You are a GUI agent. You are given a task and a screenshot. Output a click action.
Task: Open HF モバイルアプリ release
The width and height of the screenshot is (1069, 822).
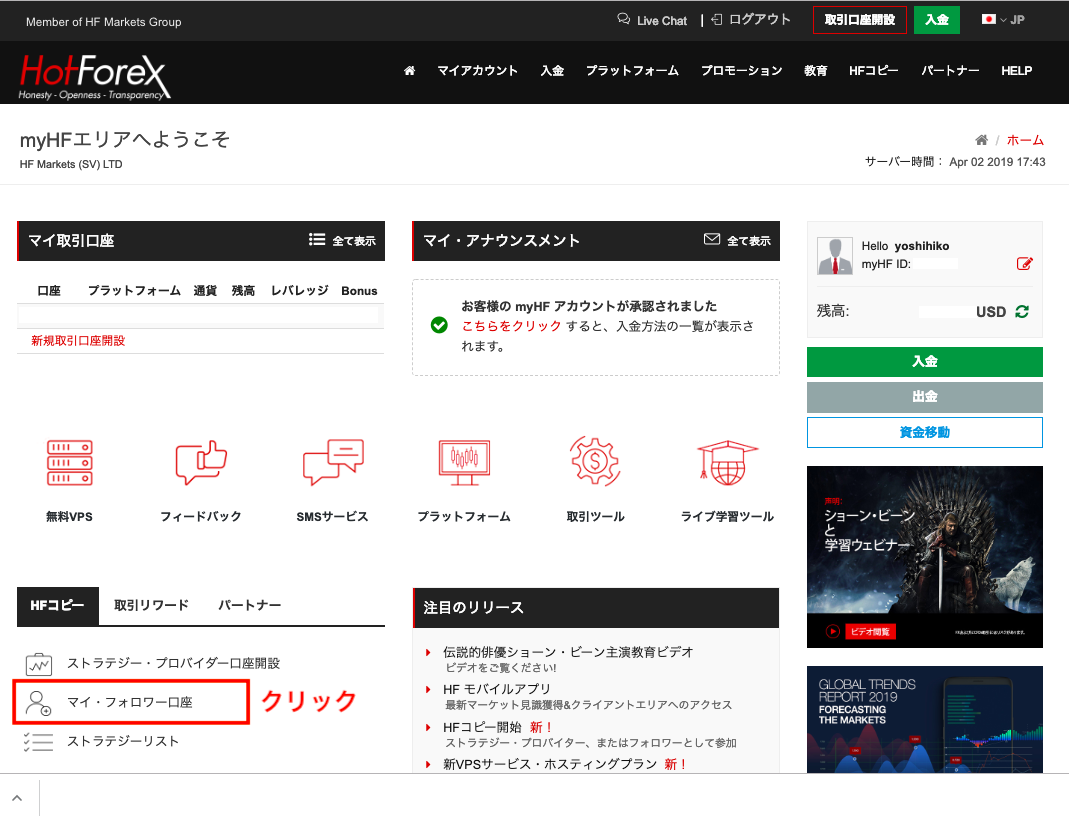496,689
